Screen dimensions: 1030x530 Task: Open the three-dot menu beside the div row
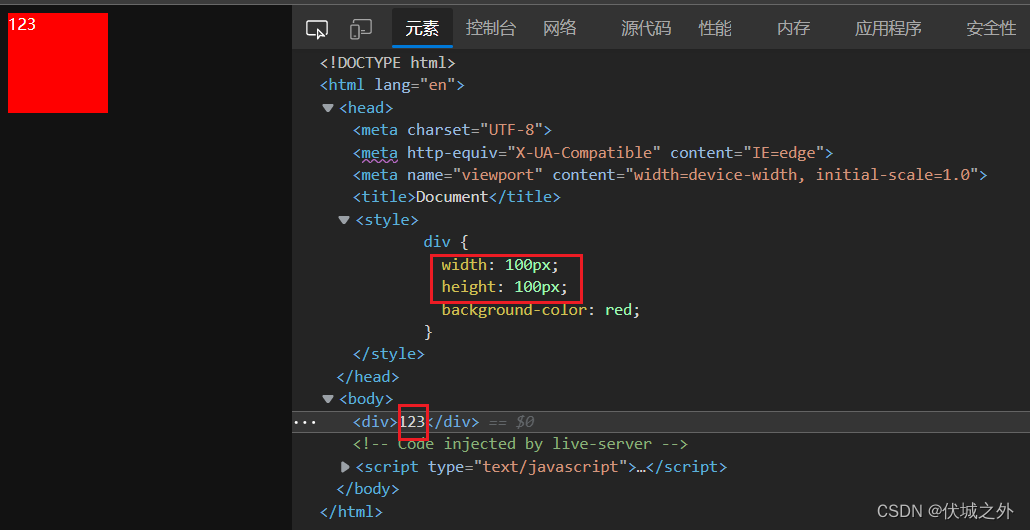(x=305, y=422)
